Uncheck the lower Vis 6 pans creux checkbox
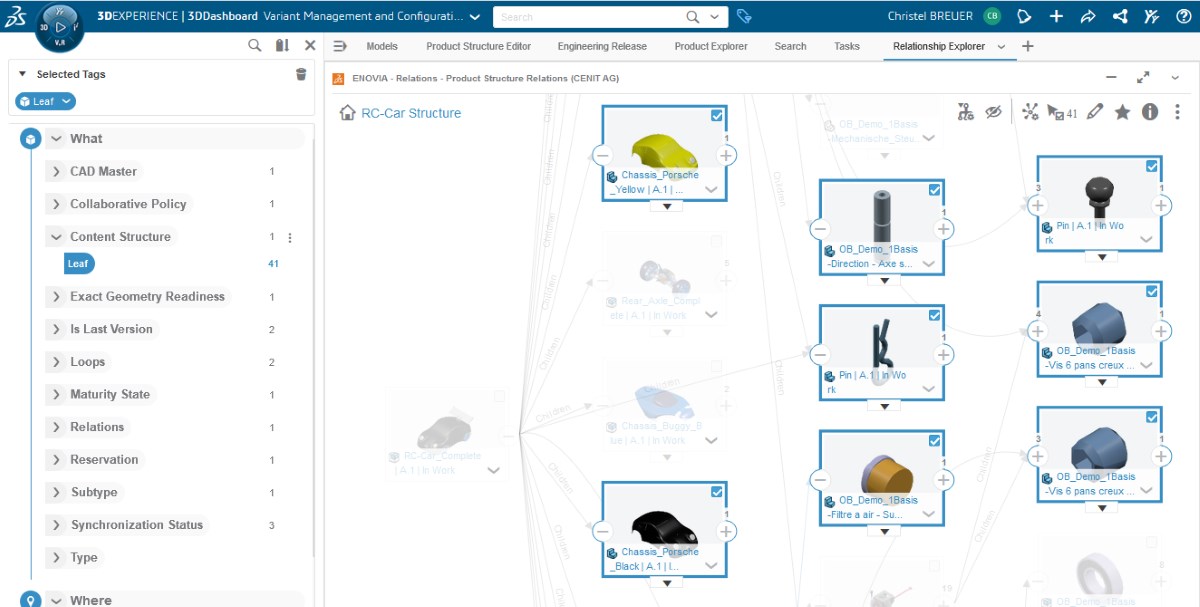This screenshot has height=607, width=1200. point(1152,417)
